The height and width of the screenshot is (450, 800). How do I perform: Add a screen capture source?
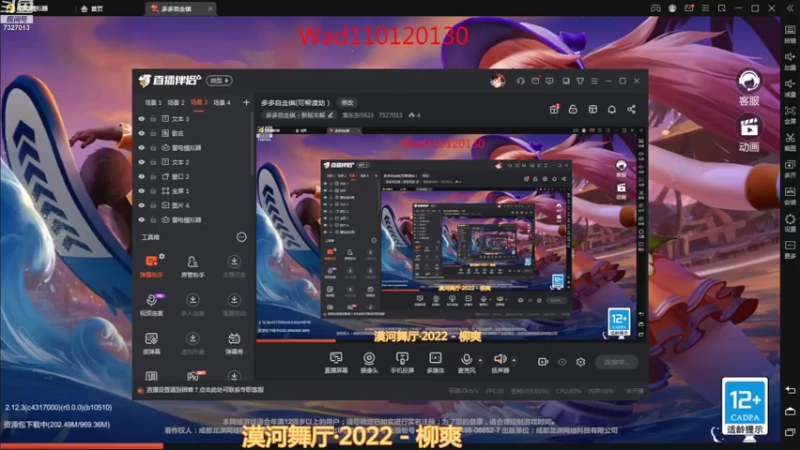tap(336, 362)
